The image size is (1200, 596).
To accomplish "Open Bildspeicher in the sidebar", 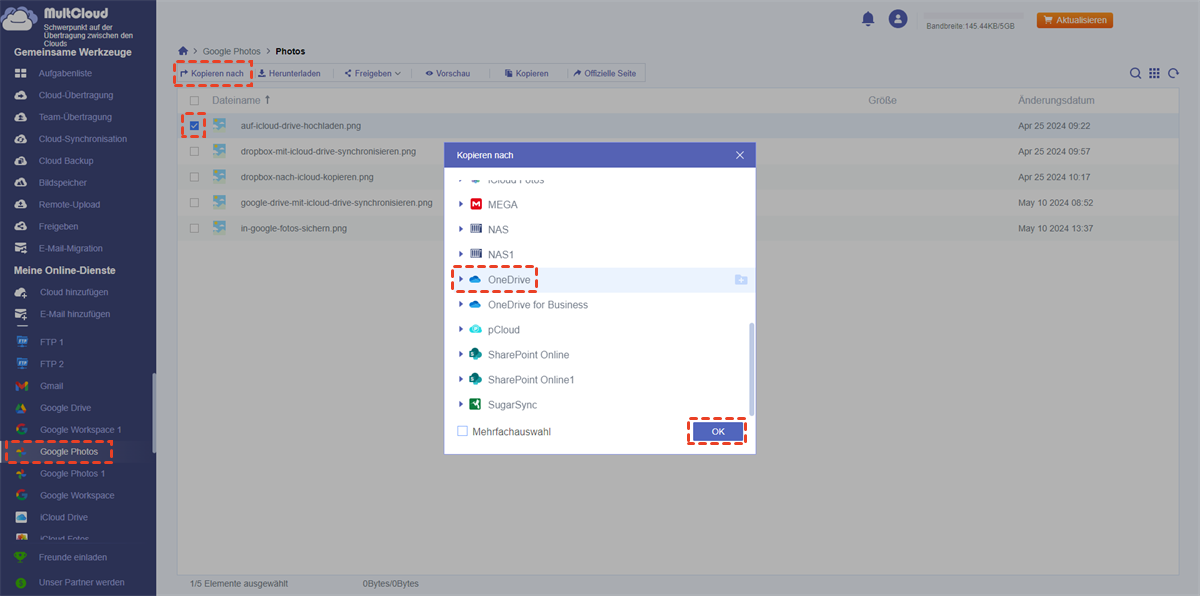I will click(x=63, y=183).
